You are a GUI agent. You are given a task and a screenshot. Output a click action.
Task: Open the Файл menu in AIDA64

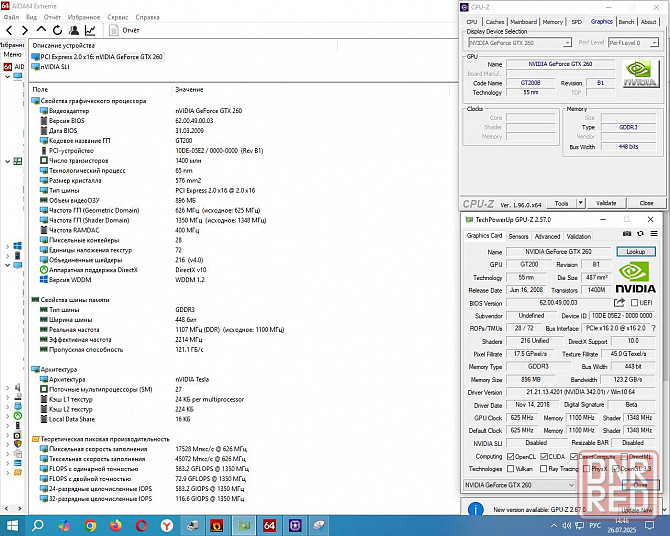(12, 17)
